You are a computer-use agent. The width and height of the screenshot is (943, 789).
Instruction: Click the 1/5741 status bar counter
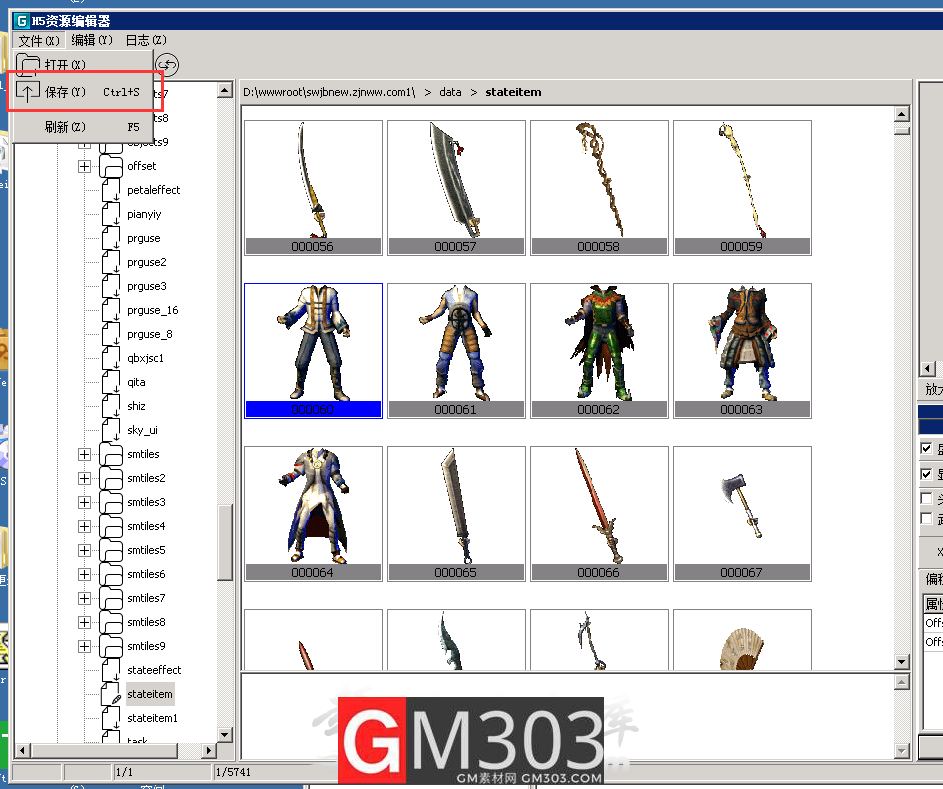[233, 772]
